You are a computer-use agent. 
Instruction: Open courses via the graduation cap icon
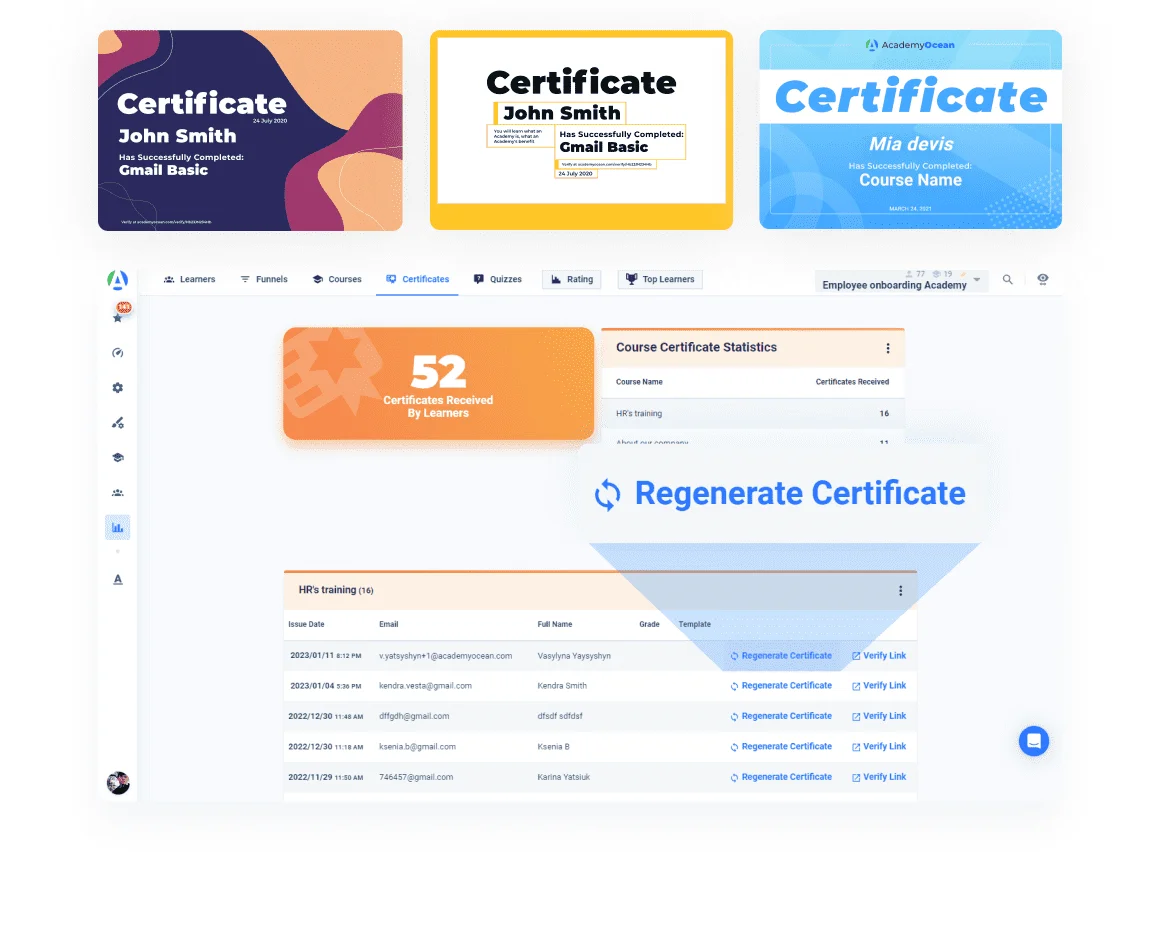click(x=117, y=457)
